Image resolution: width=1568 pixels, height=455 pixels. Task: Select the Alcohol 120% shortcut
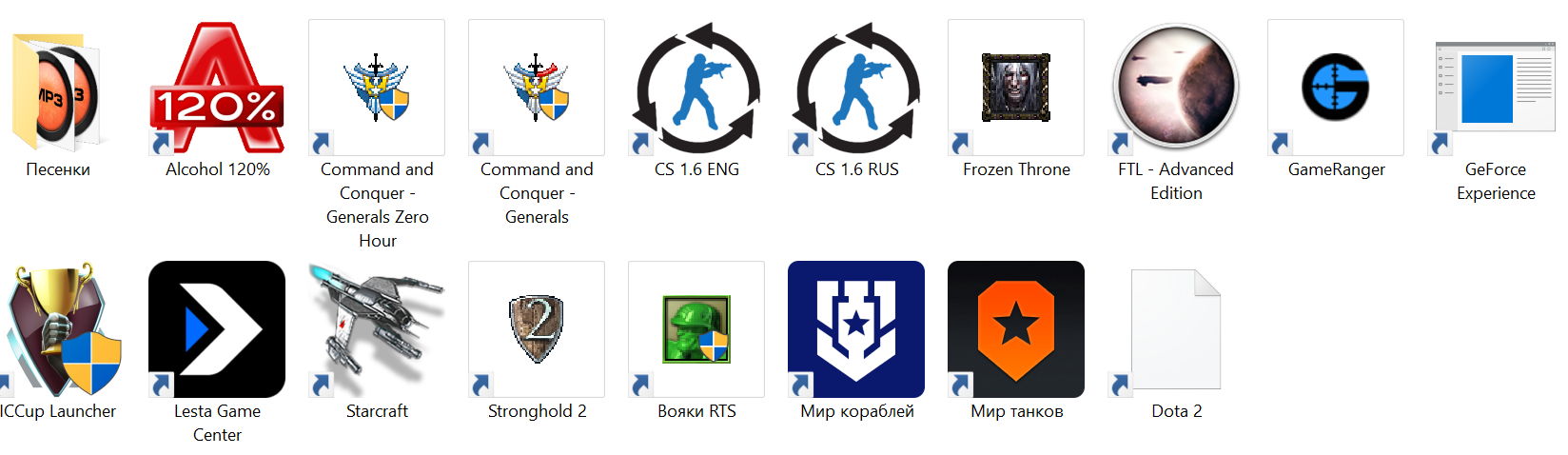(217, 88)
